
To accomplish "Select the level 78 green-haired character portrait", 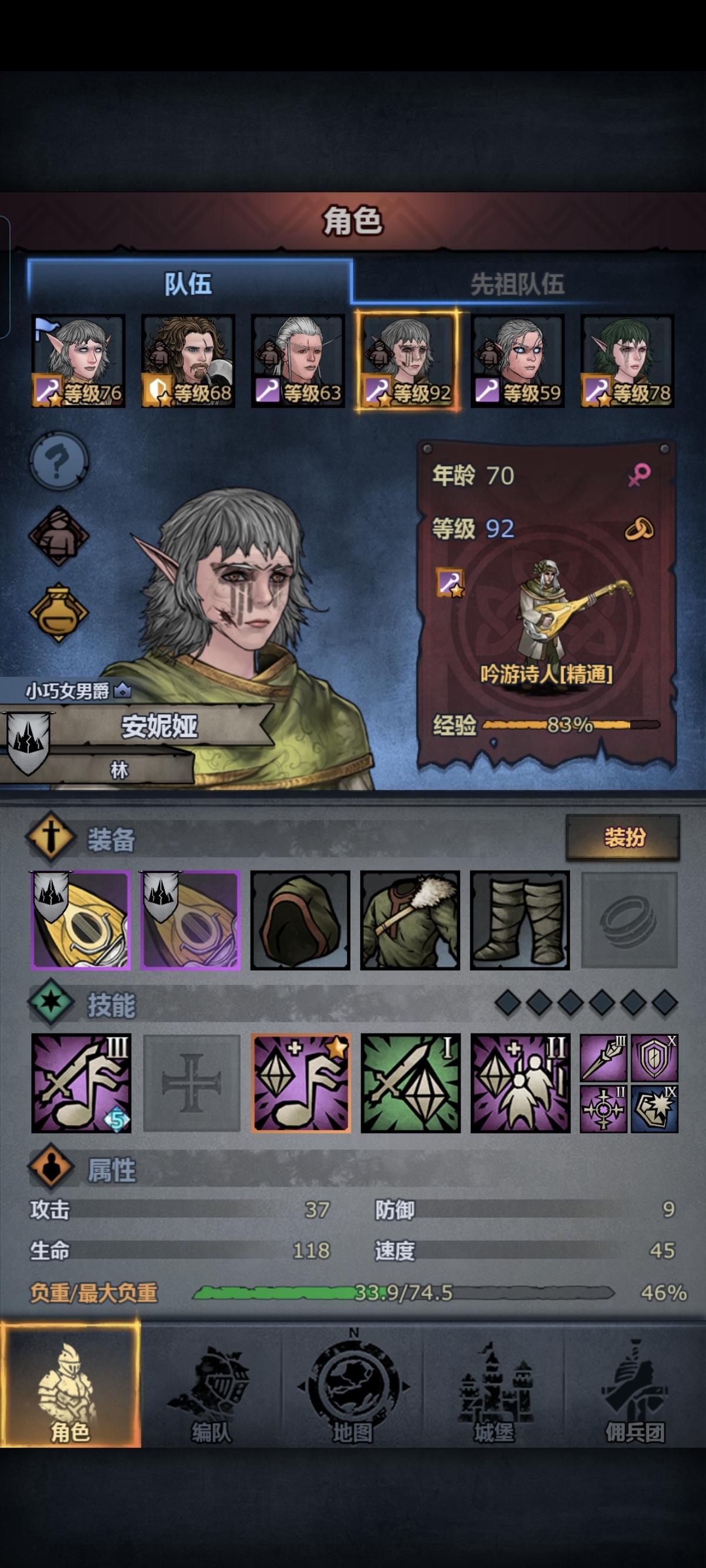I will [x=627, y=361].
